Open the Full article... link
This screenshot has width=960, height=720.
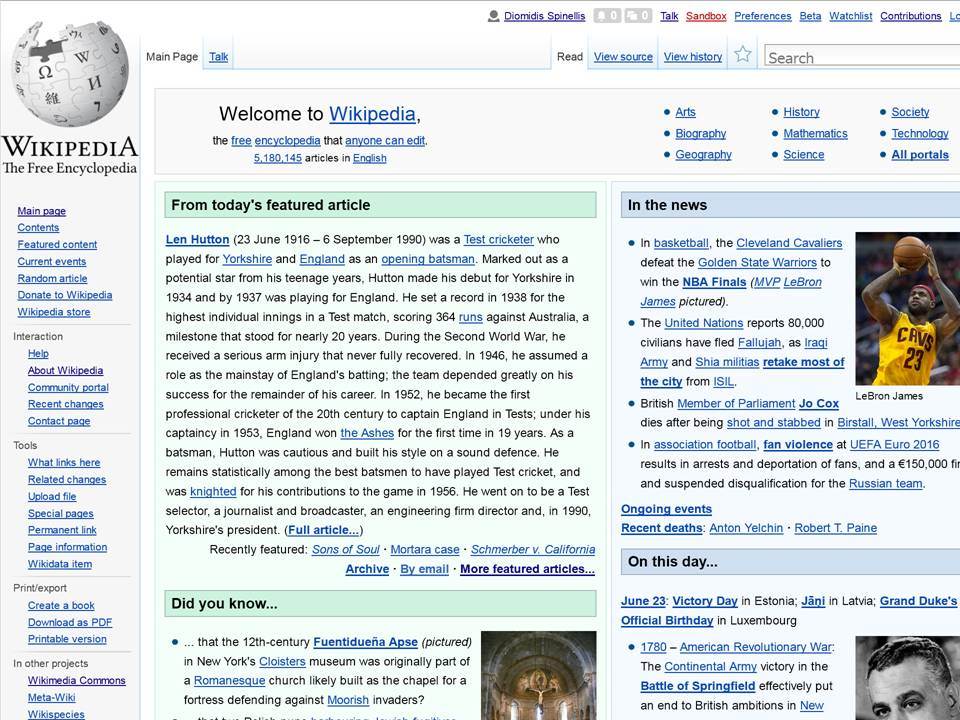click(323, 530)
